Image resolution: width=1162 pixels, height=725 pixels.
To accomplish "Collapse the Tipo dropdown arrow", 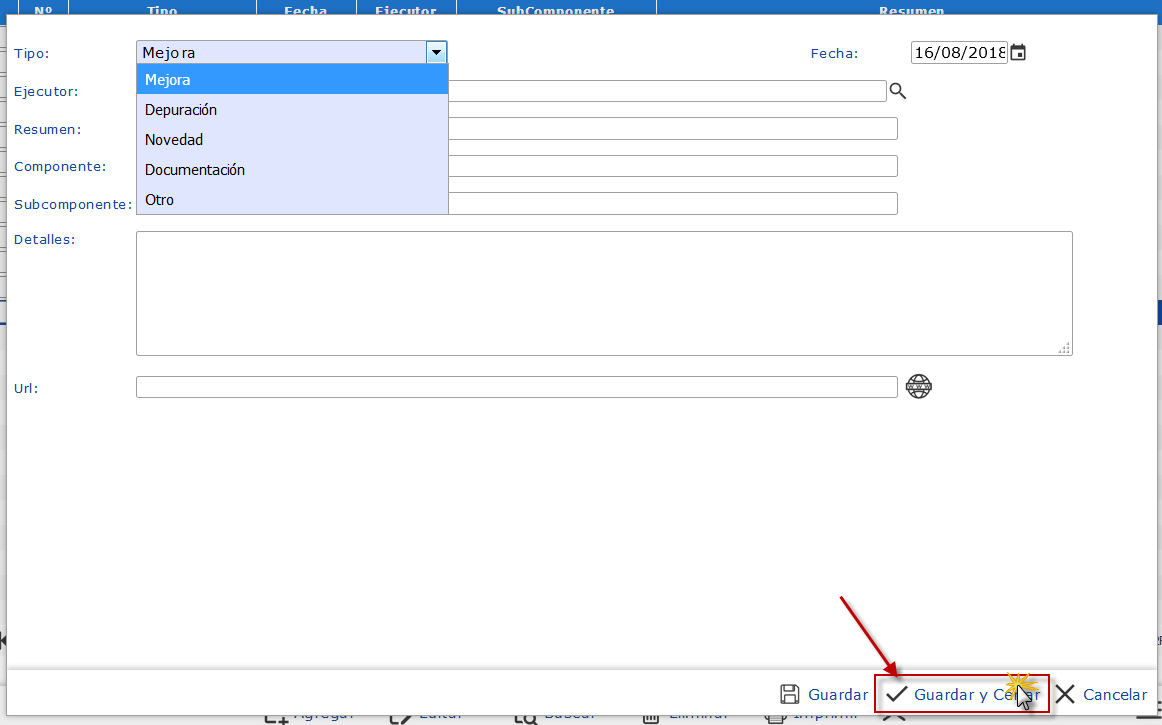I will (x=436, y=53).
